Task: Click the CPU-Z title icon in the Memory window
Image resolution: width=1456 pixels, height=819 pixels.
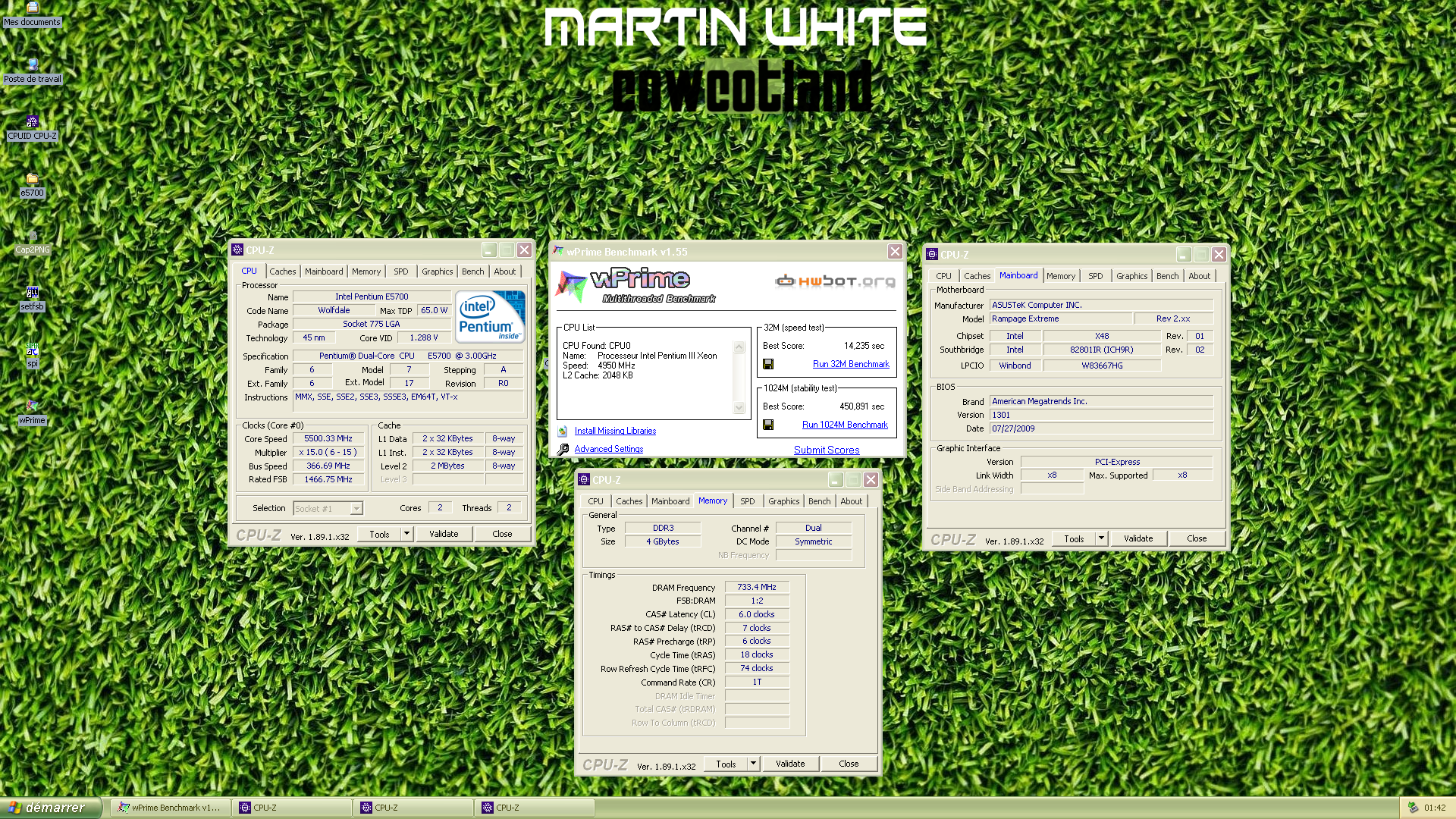Action: (x=584, y=480)
